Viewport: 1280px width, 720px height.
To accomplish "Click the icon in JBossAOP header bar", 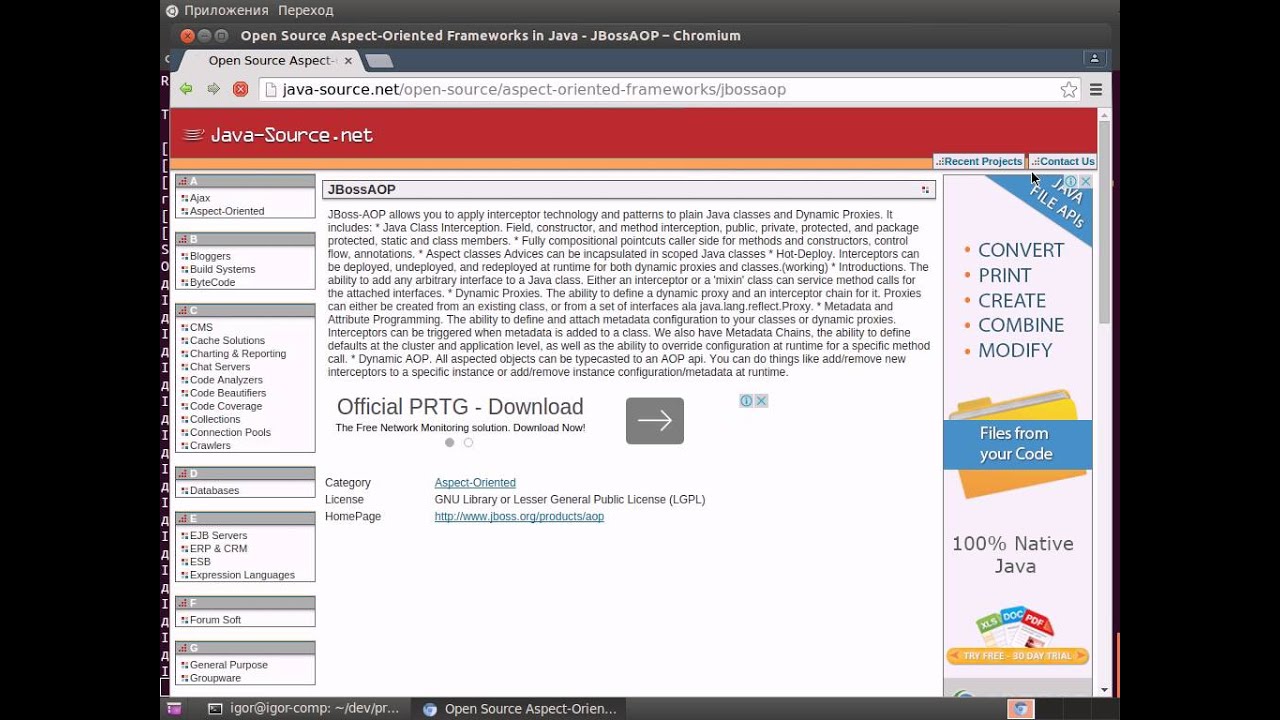I will (x=925, y=189).
